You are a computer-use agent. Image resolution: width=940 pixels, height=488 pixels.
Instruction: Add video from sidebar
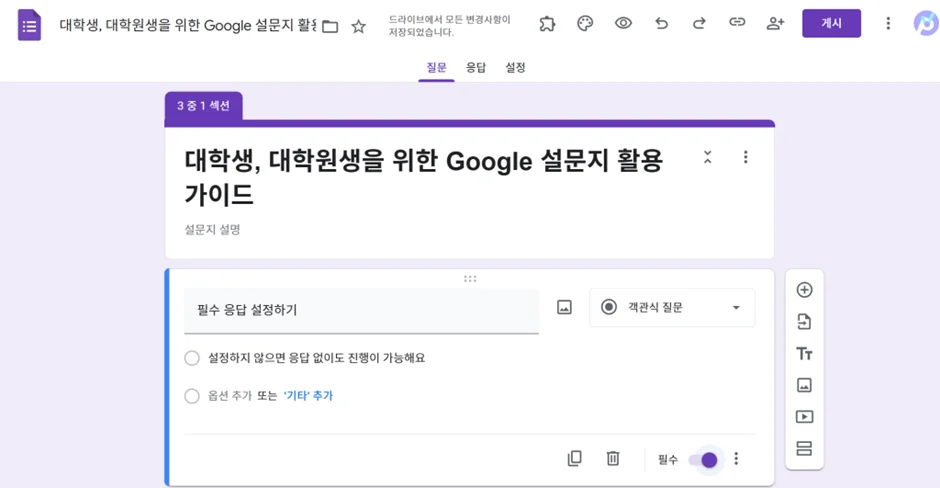804,417
